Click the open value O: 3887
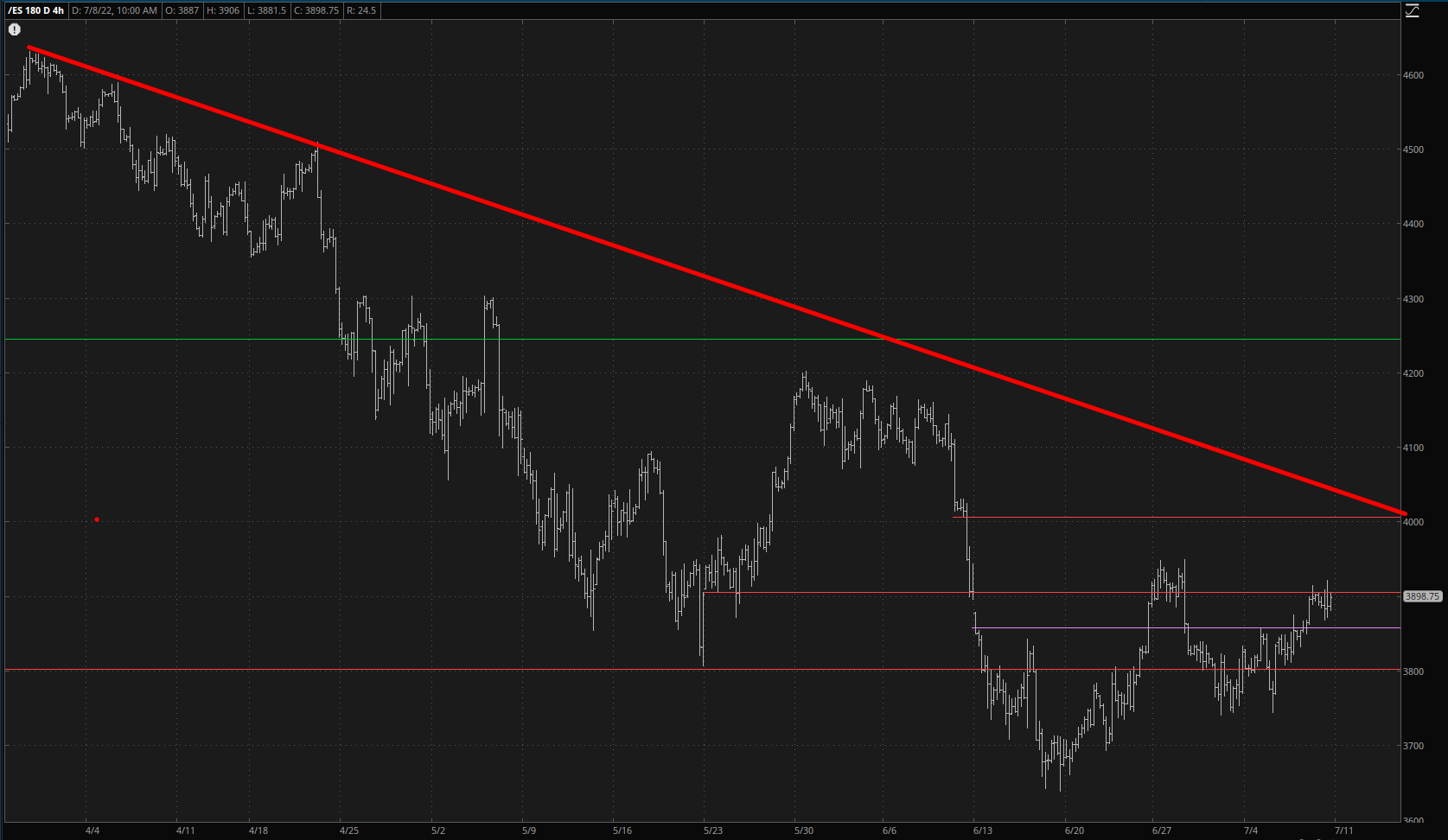This screenshot has width=1448, height=840. click(182, 10)
